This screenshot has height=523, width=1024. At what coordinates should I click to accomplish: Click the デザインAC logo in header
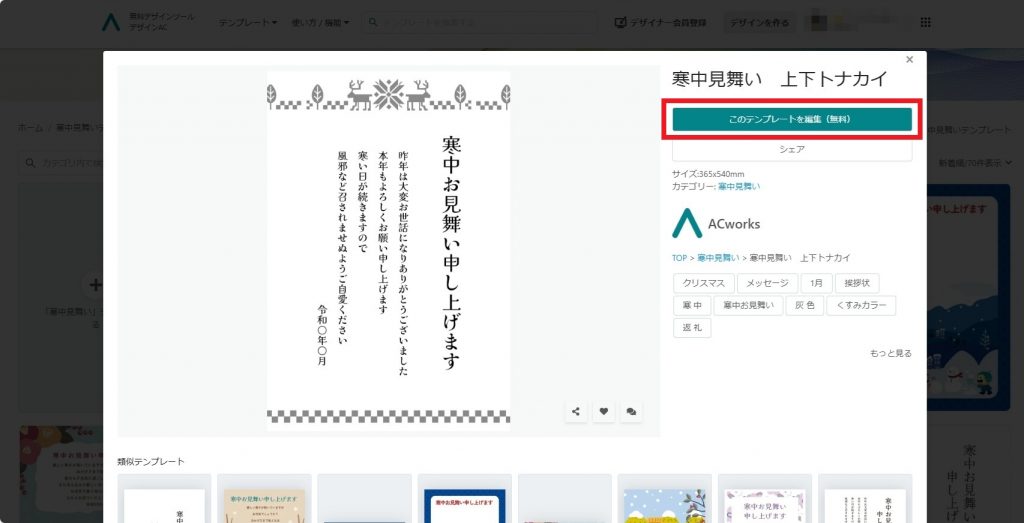coord(148,22)
